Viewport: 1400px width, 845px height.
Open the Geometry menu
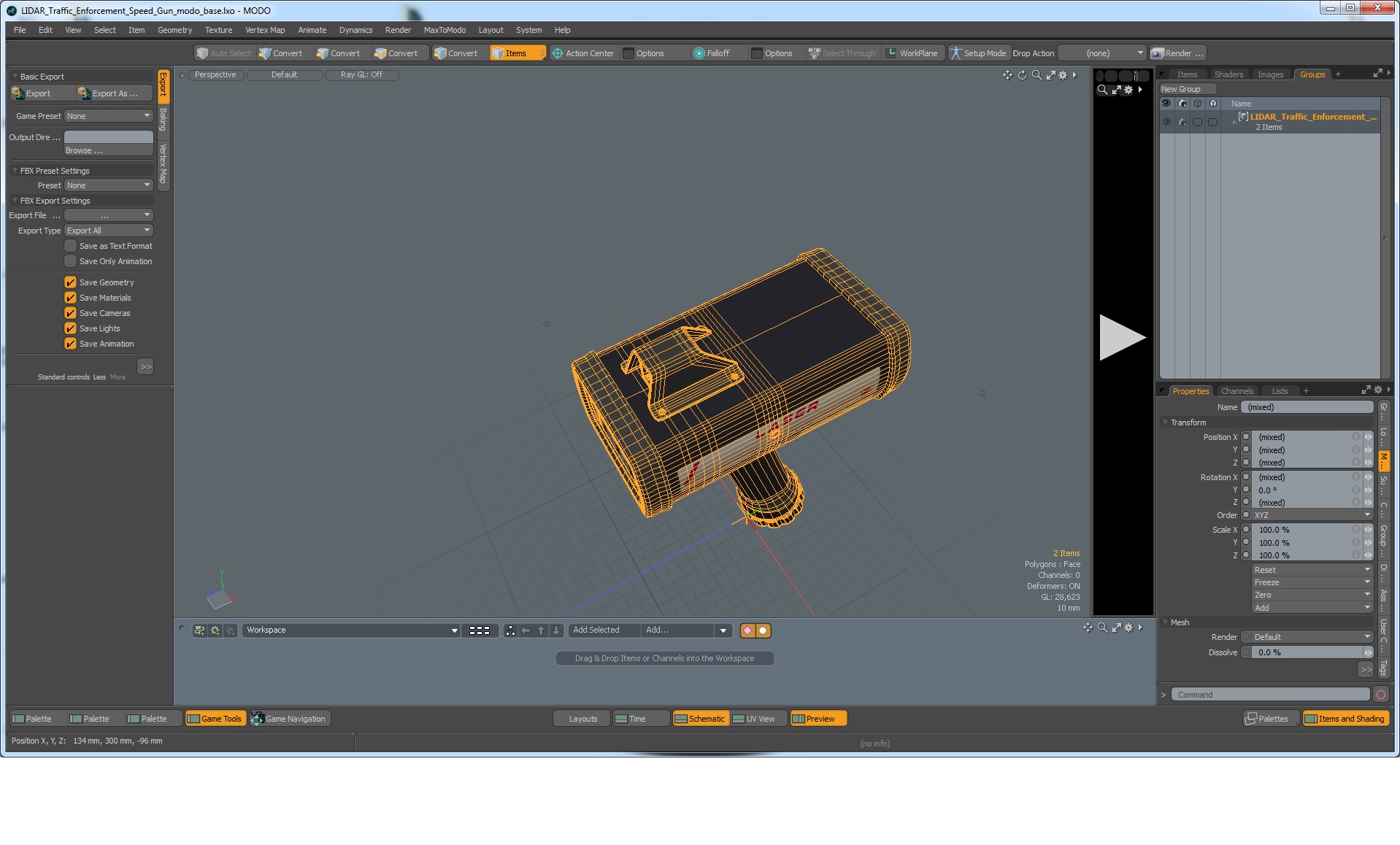coord(174,30)
